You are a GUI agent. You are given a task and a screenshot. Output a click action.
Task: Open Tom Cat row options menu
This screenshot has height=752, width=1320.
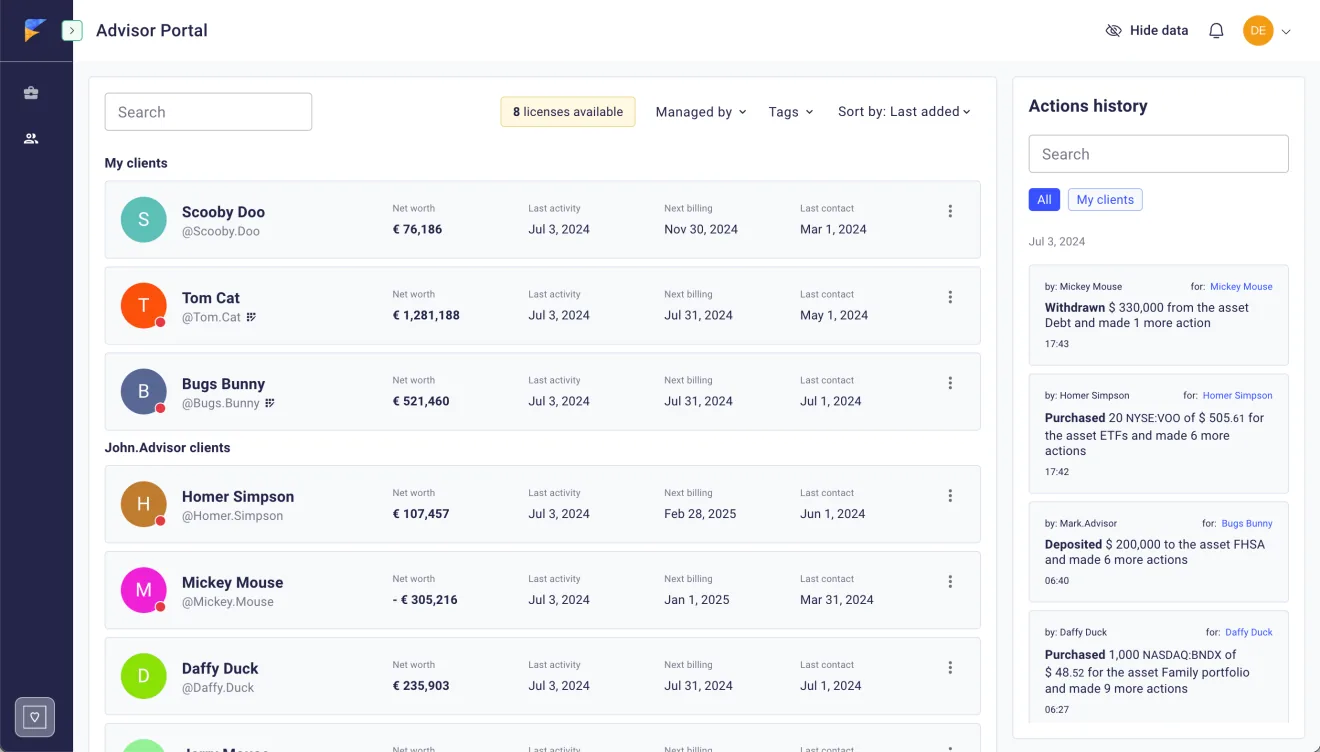pyautogui.click(x=950, y=297)
